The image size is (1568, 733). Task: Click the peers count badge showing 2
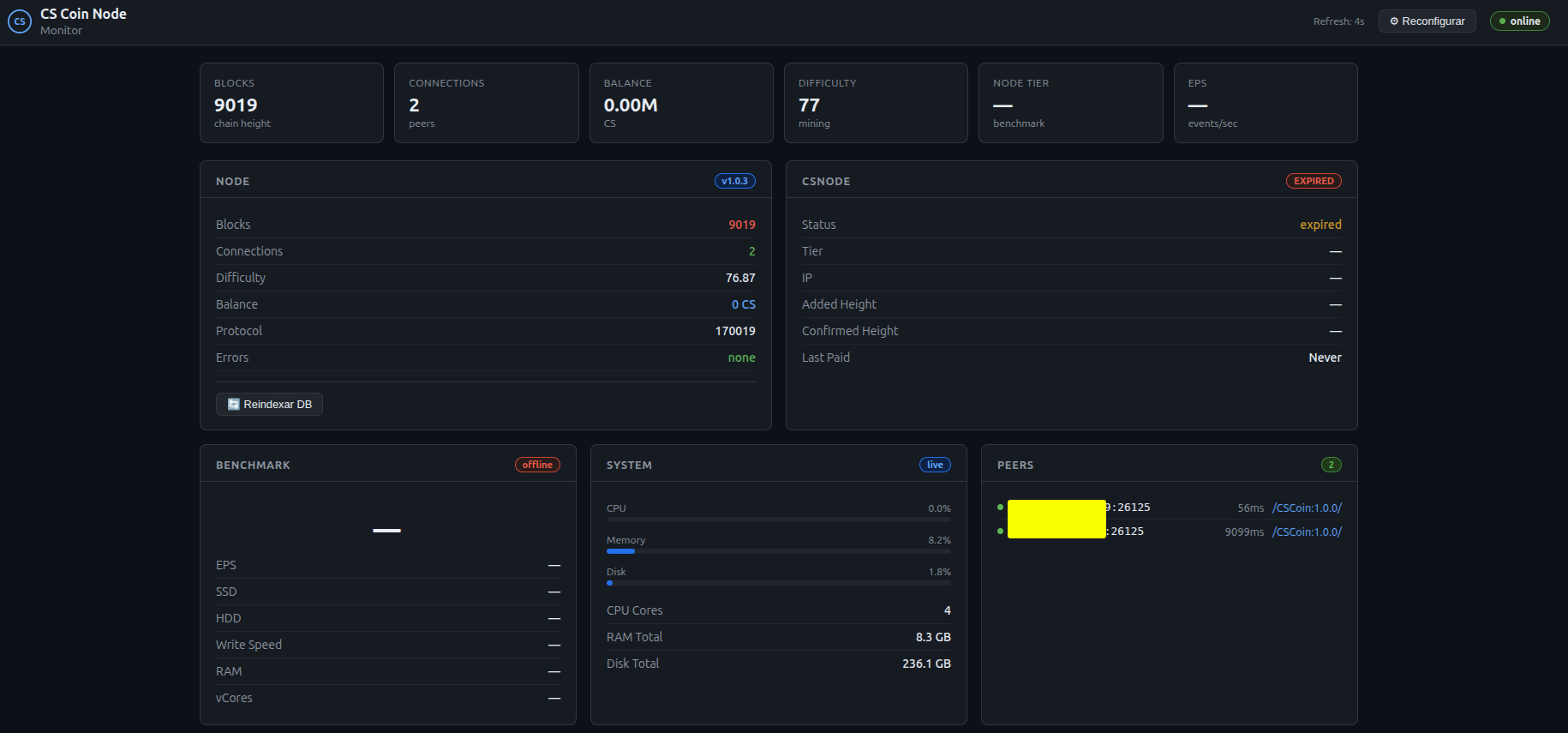click(1331, 465)
